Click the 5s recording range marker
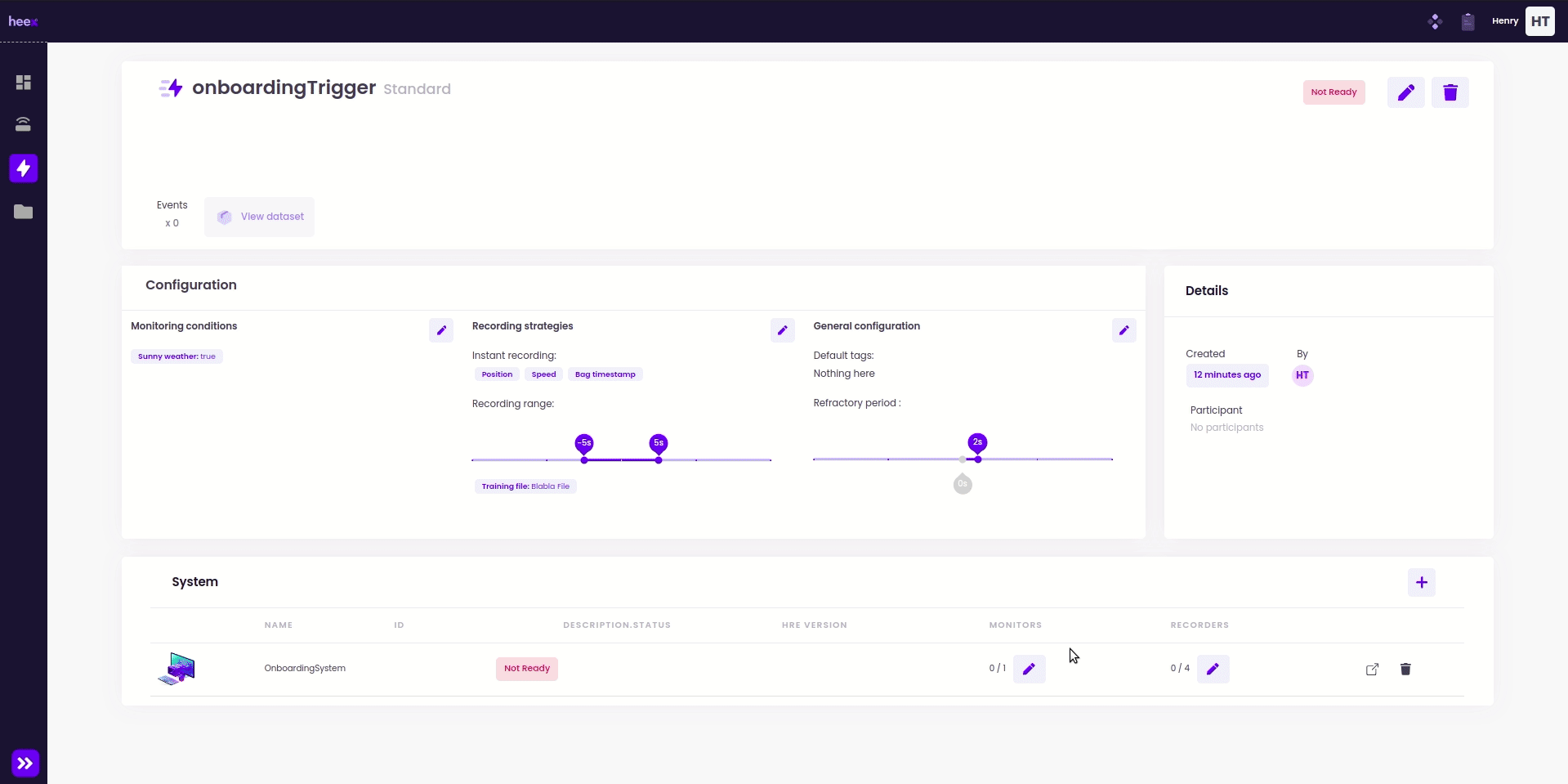 659,444
